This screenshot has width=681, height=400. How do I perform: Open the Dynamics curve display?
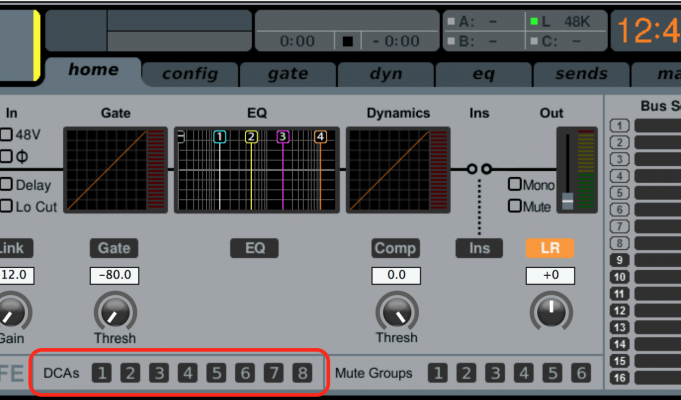click(x=398, y=170)
